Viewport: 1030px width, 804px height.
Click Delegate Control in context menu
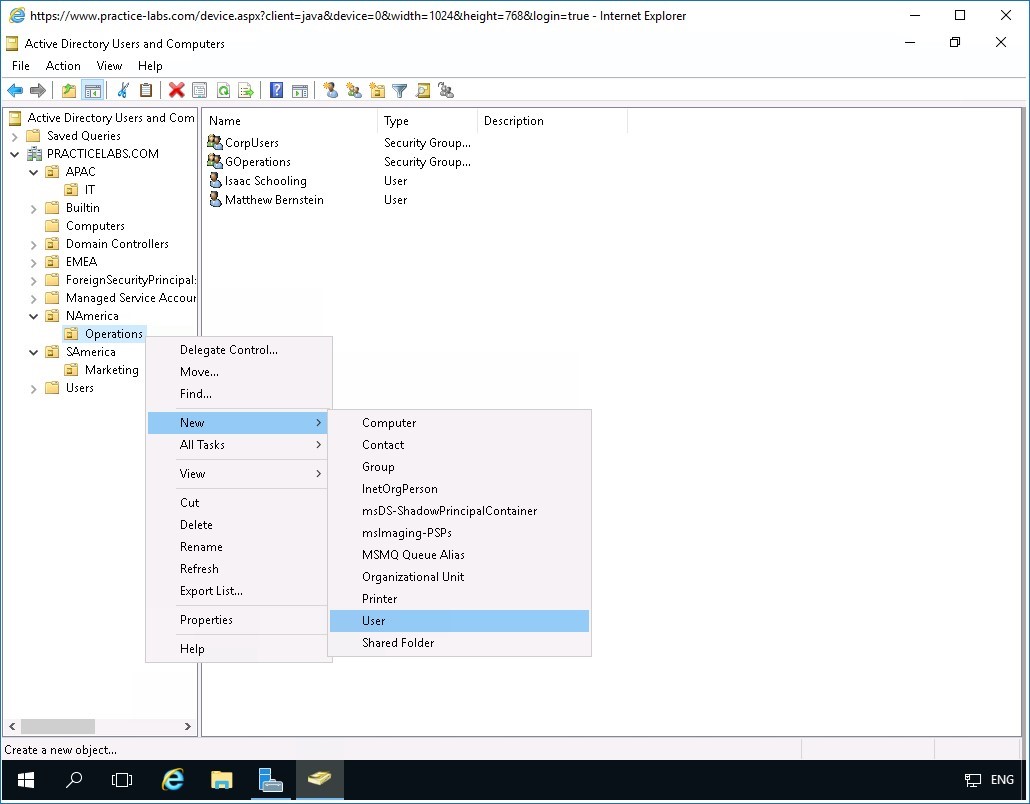(x=238, y=350)
